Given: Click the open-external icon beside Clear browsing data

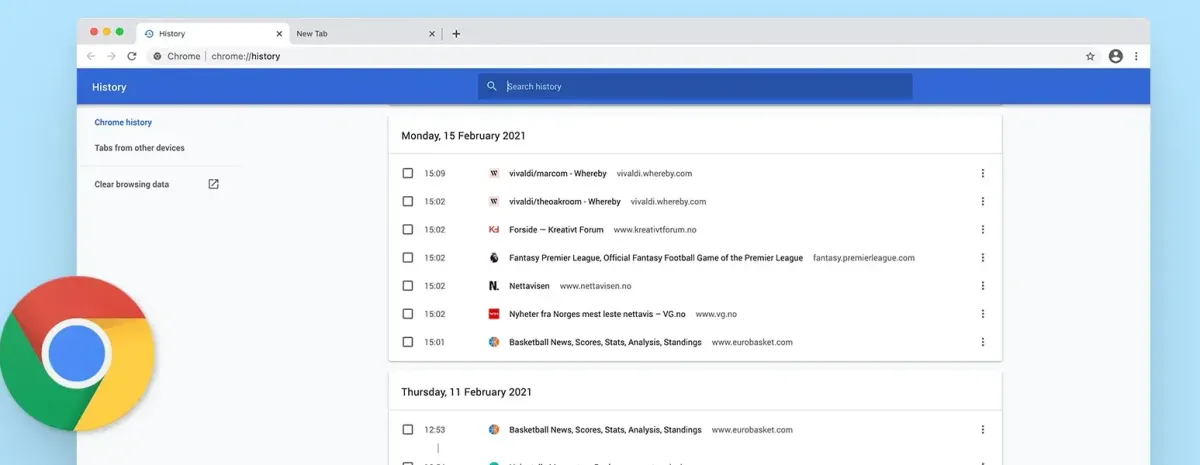Looking at the screenshot, I should (x=213, y=184).
